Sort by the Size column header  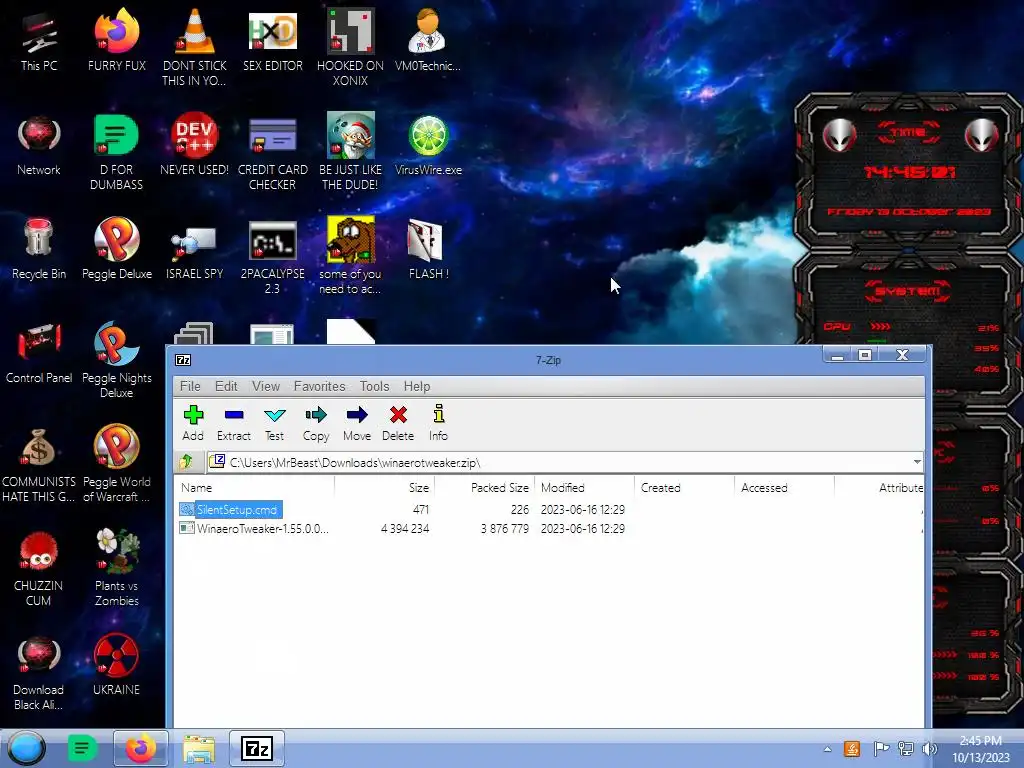click(x=385, y=487)
